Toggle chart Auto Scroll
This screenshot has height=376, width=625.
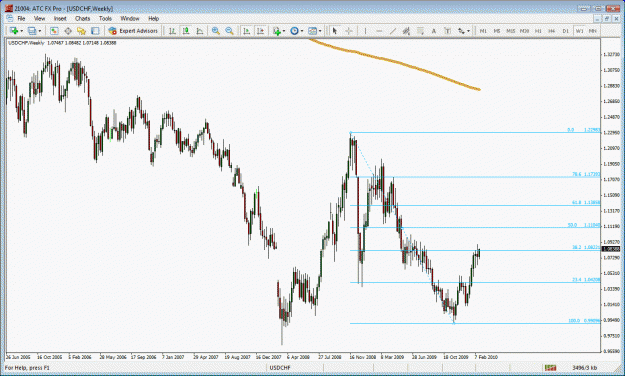click(247, 31)
